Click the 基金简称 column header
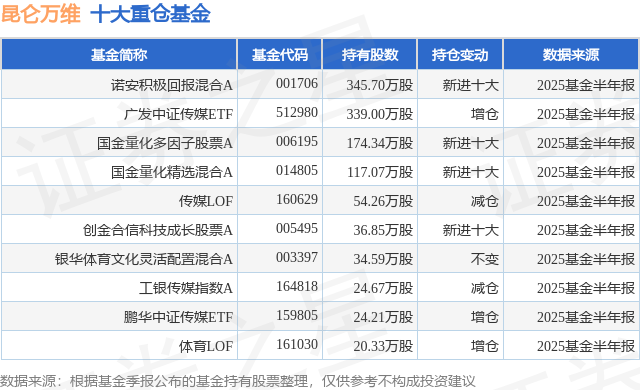The width and height of the screenshot is (640, 390). click(x=119, y=55)
